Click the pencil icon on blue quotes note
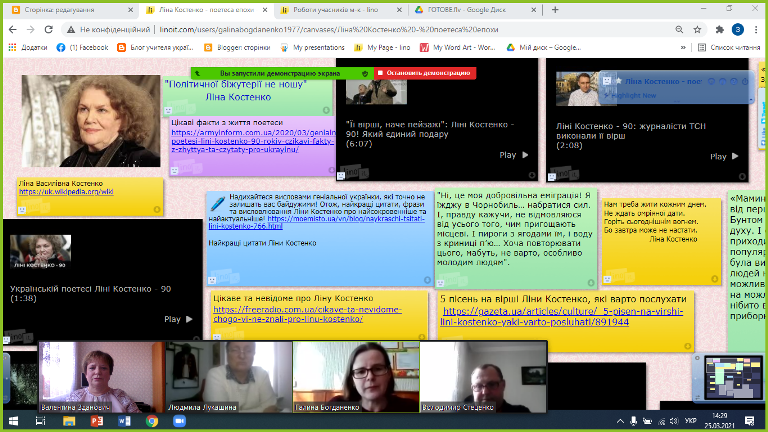 coord(217,203)
